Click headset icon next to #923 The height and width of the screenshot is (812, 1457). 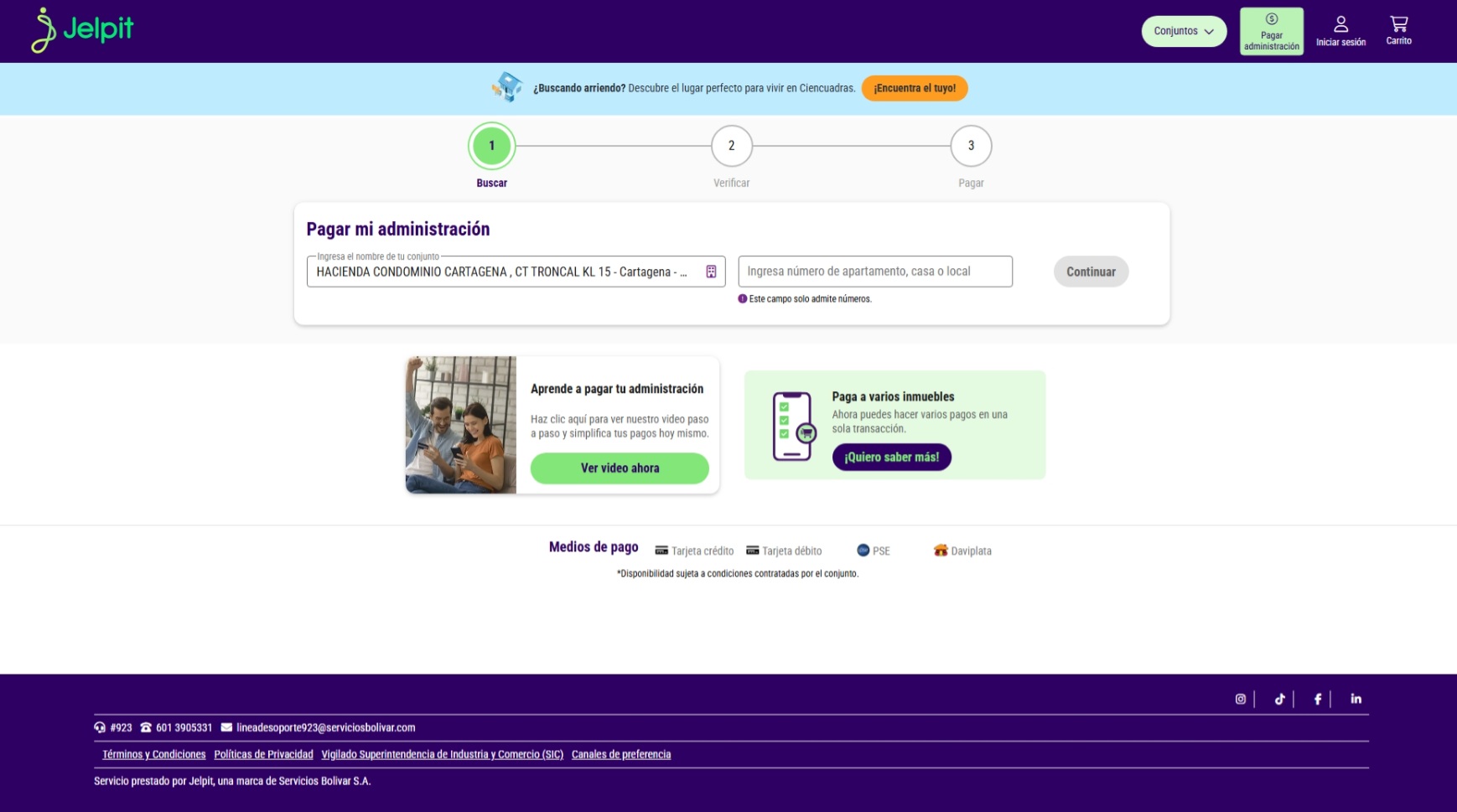[x=100, y=727]
